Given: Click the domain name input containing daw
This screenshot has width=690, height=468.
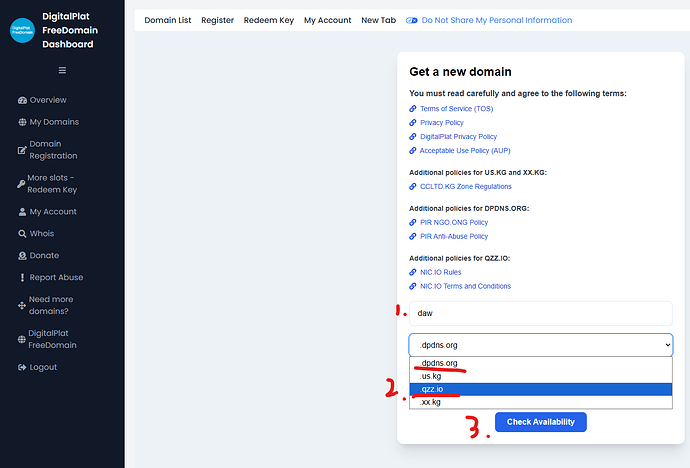Looking at the screenshot, I should [541, 313].
